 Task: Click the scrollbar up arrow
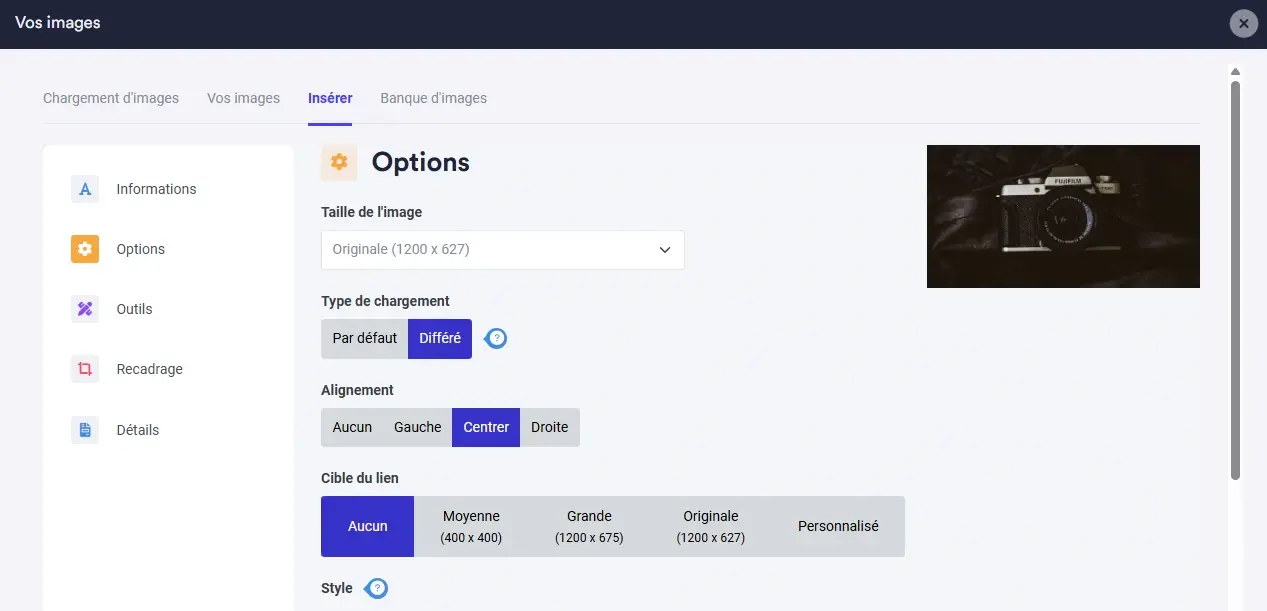[1235, 72]
